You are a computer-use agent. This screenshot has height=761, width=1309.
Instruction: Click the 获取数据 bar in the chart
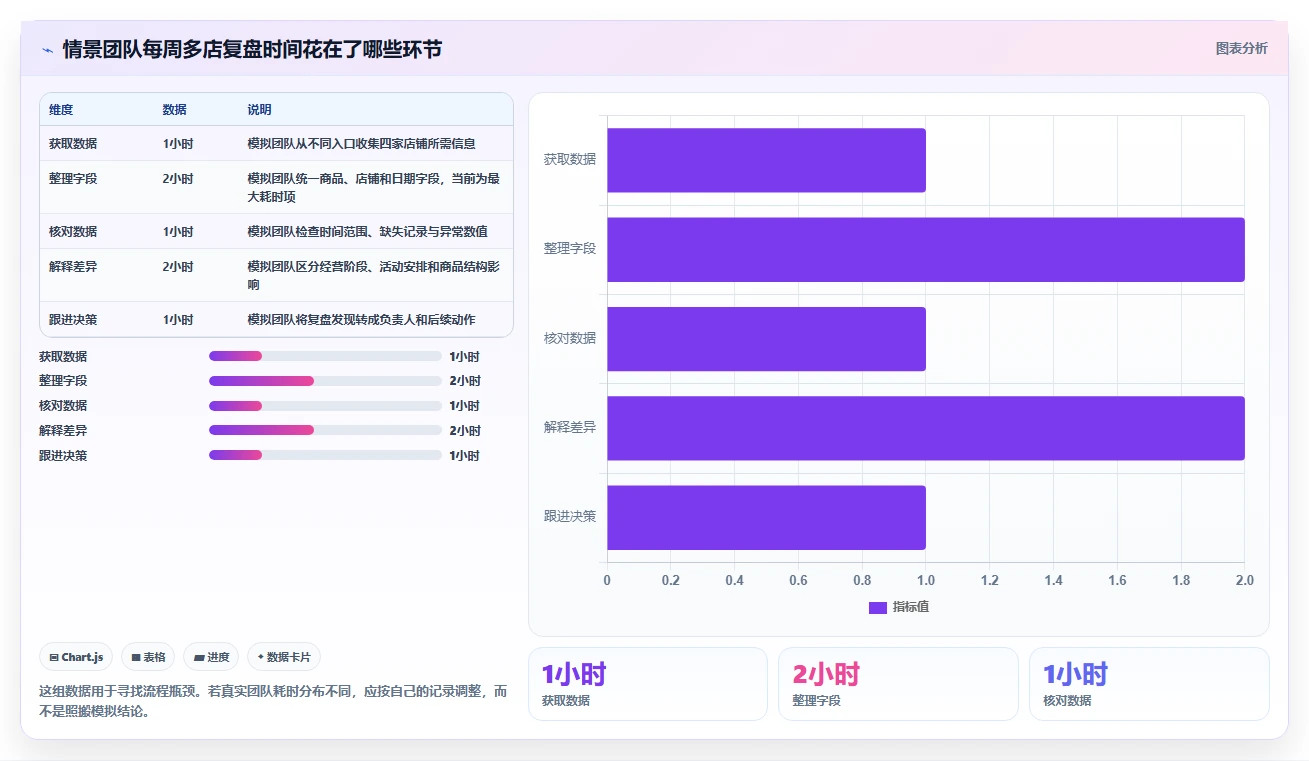[766, 160]
